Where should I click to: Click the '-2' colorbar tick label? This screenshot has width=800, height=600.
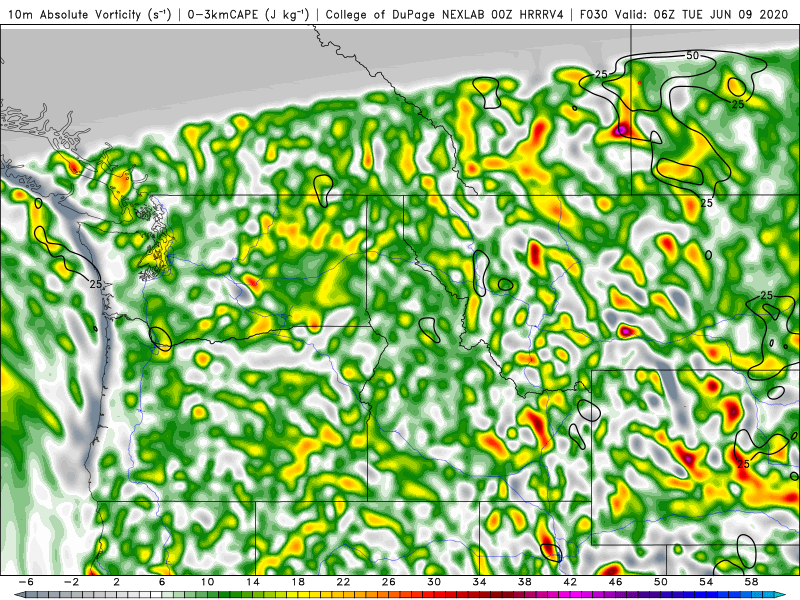coord(71,582)
